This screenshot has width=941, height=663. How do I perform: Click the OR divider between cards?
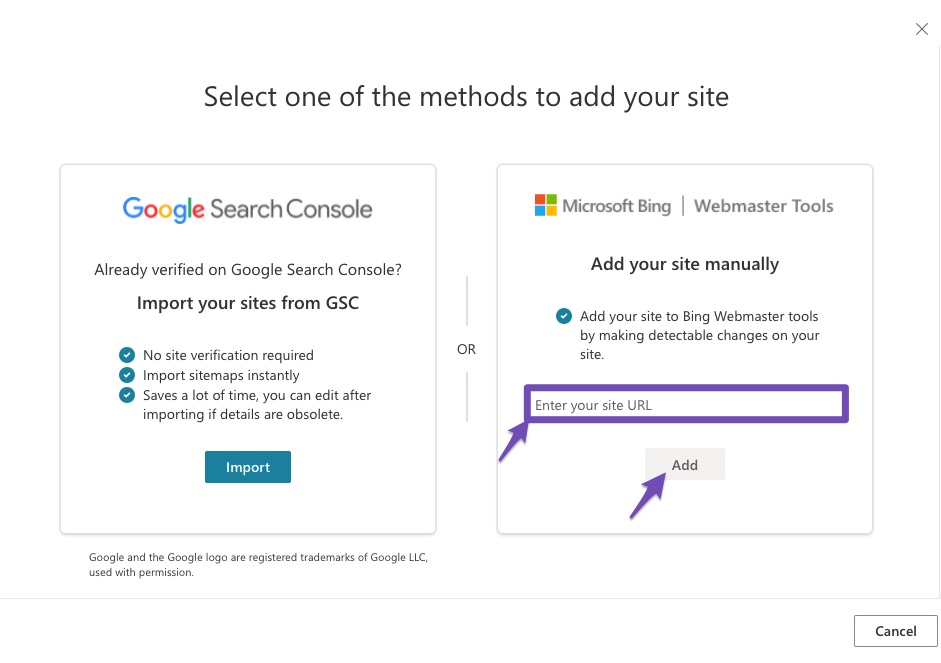click(x=466, y=349)
